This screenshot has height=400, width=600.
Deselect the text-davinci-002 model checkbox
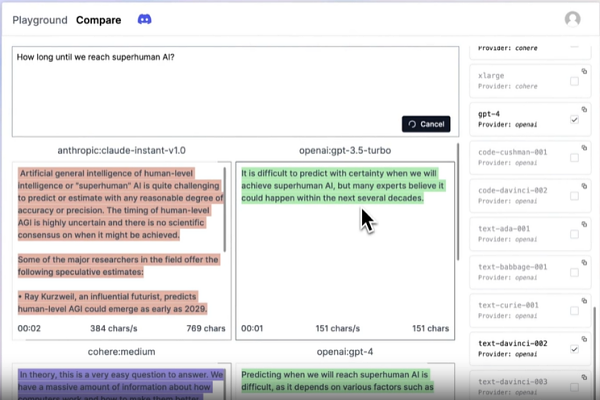[574, 349]
